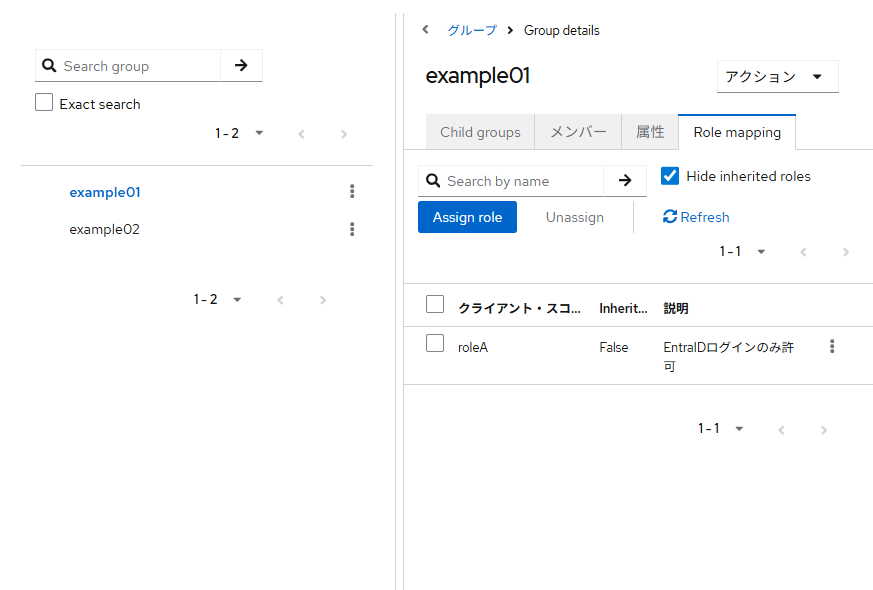Switch to the メンバー tab
Image resolution: width=873 pixels, height=590 pixels.
(578, 132)
